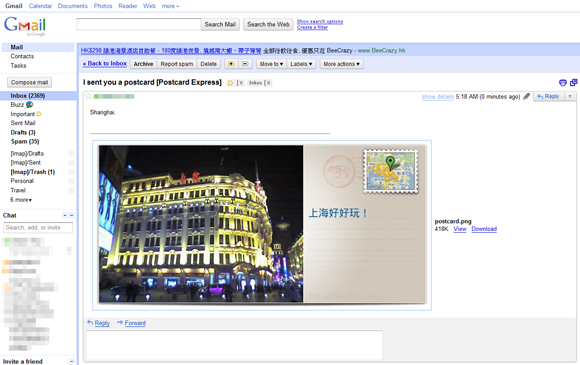
Task: Click Back to Inbox link
Action: 105,64
